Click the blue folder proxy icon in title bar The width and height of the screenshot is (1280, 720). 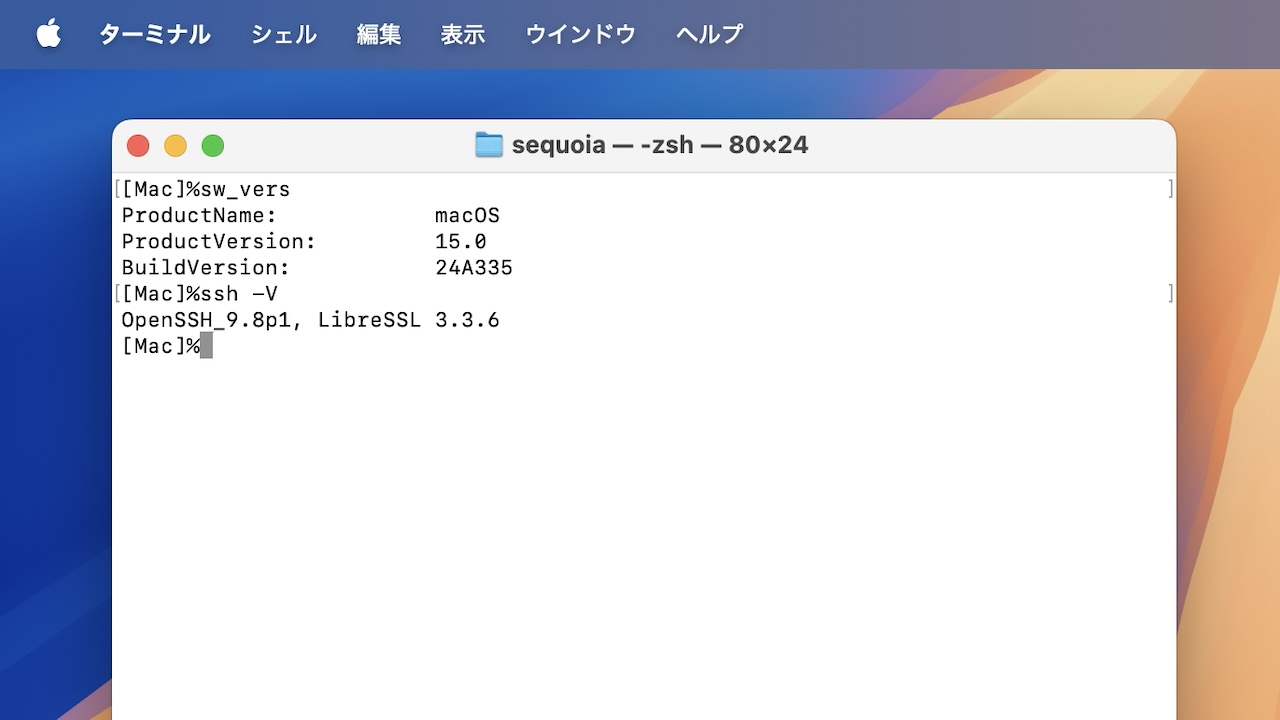[x=488, y=145]
